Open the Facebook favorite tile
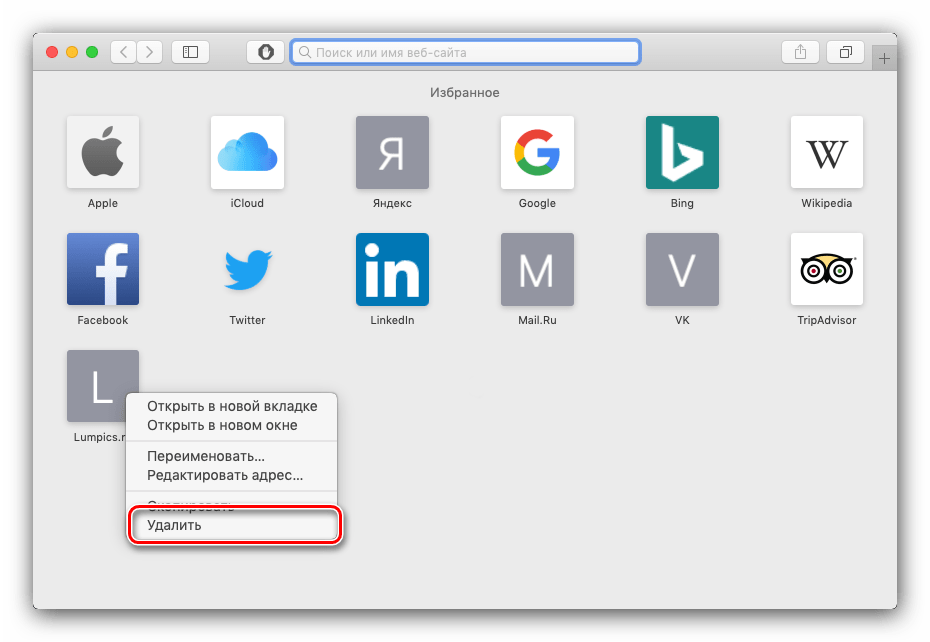This screenshot has height=642, width=930. 102,270
